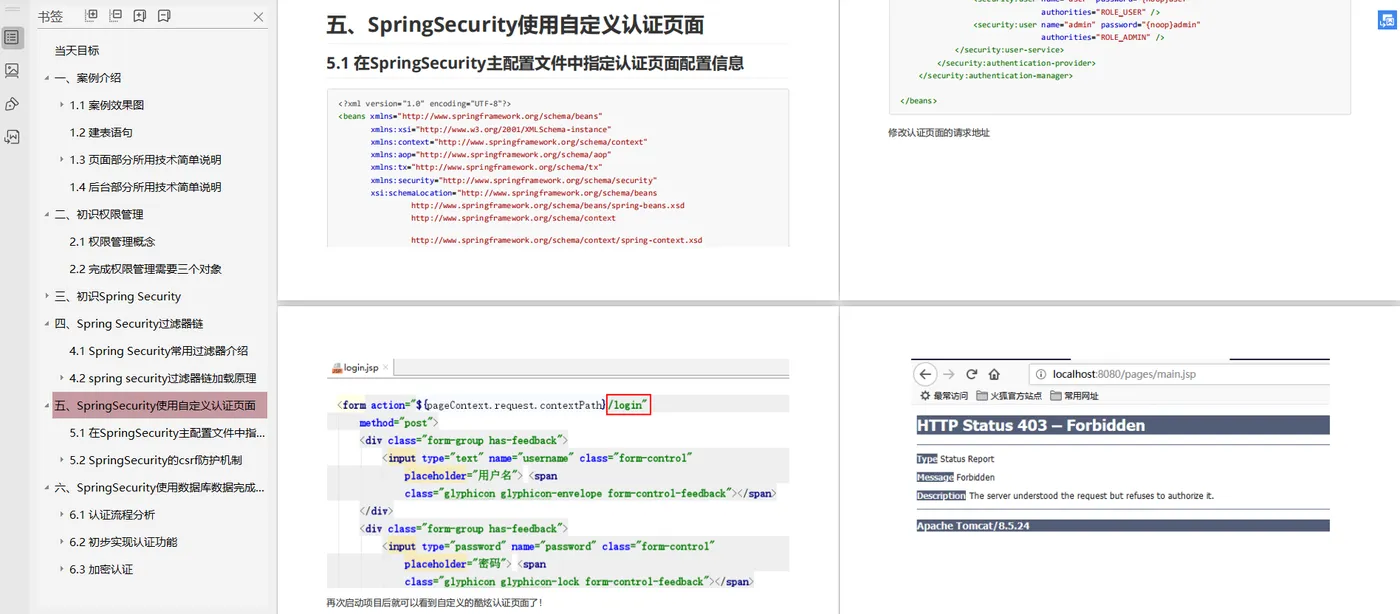Click the expand all bookmarks icon
This screenshot has height=614, width=1400.
pyautogui.click(x=91, y=16)
